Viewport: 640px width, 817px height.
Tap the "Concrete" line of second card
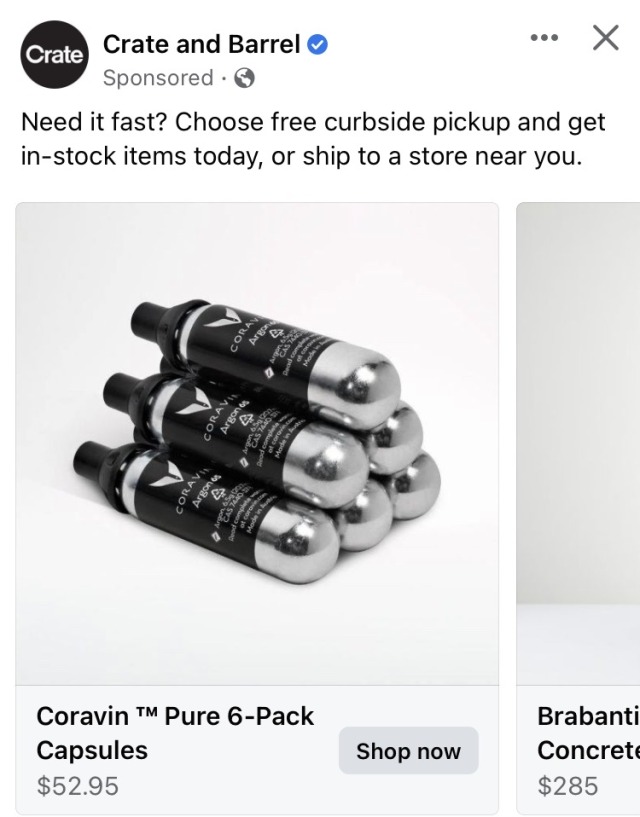[x=588, y=750]
